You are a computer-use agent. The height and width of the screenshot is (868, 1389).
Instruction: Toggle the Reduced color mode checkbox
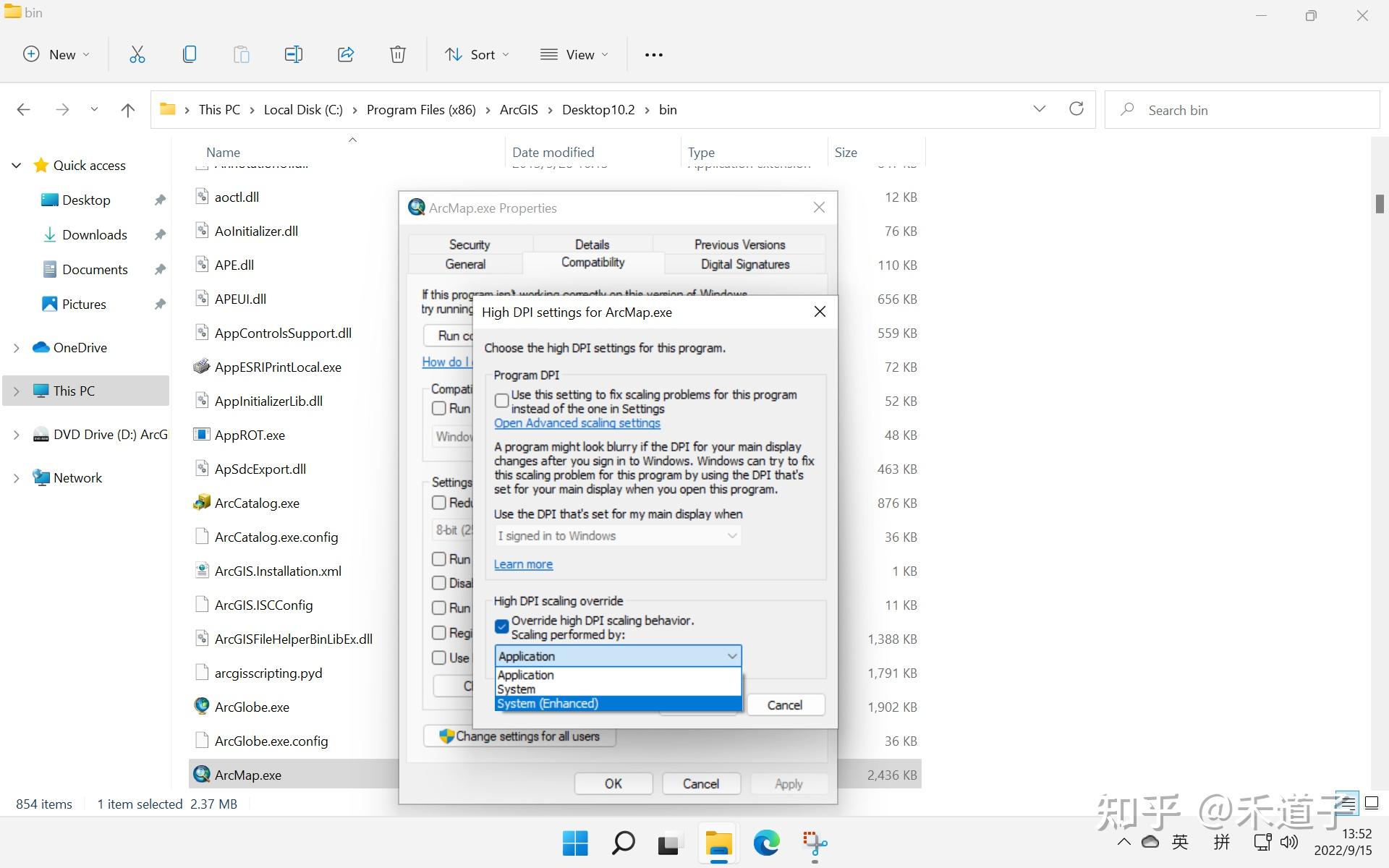coord(438,502)
